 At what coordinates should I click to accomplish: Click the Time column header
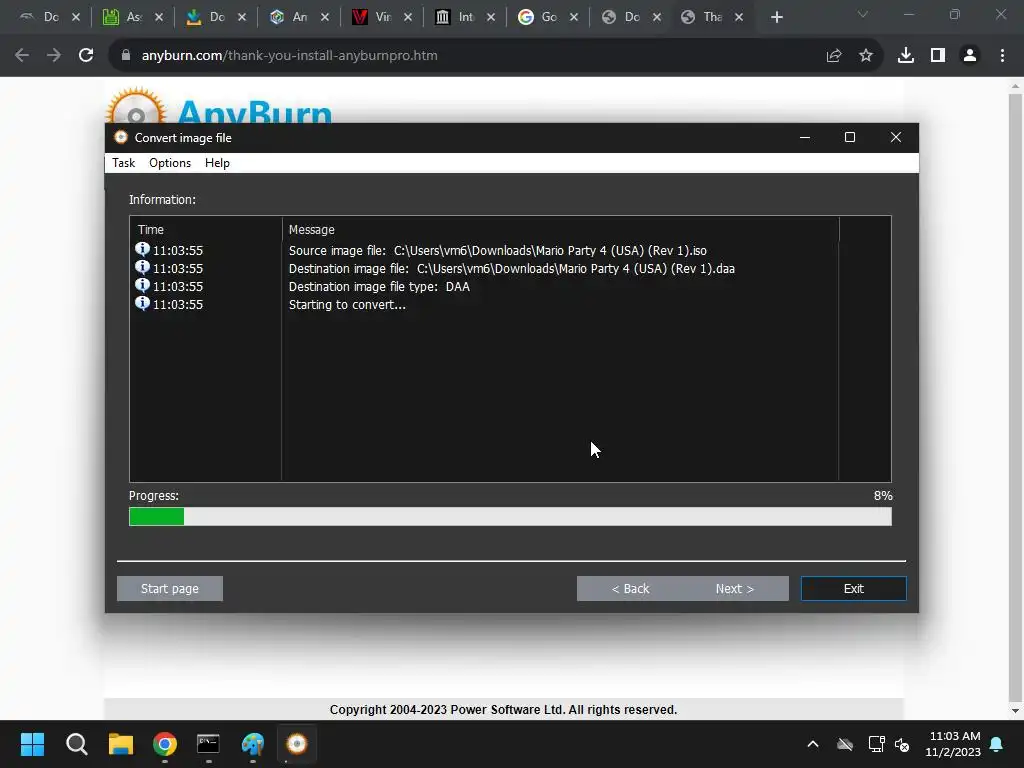pos(206,230)
